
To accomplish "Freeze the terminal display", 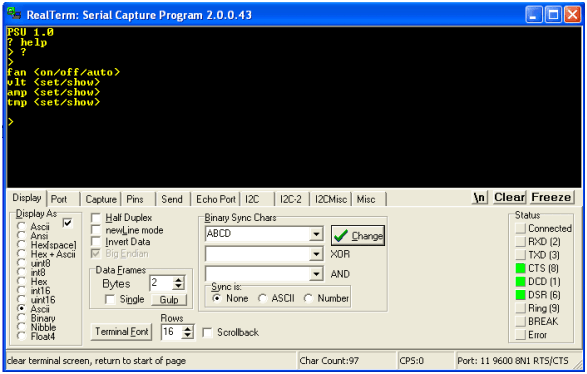I will tap(551, 197).
